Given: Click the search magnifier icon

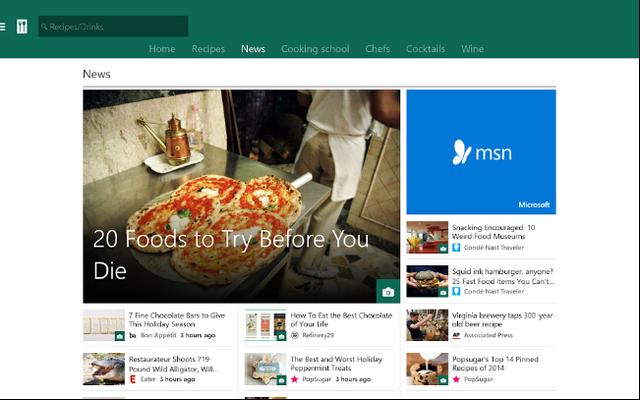Looking at the screenshot, I should click(x=44, y=27).
